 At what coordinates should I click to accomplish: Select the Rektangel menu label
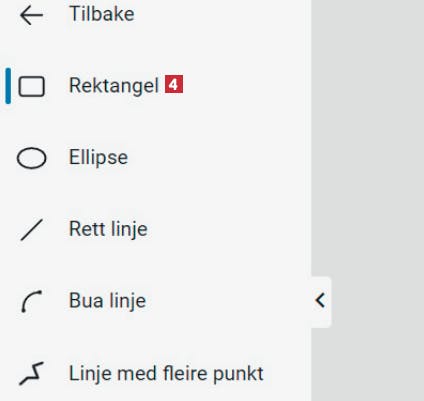[114, 86]
